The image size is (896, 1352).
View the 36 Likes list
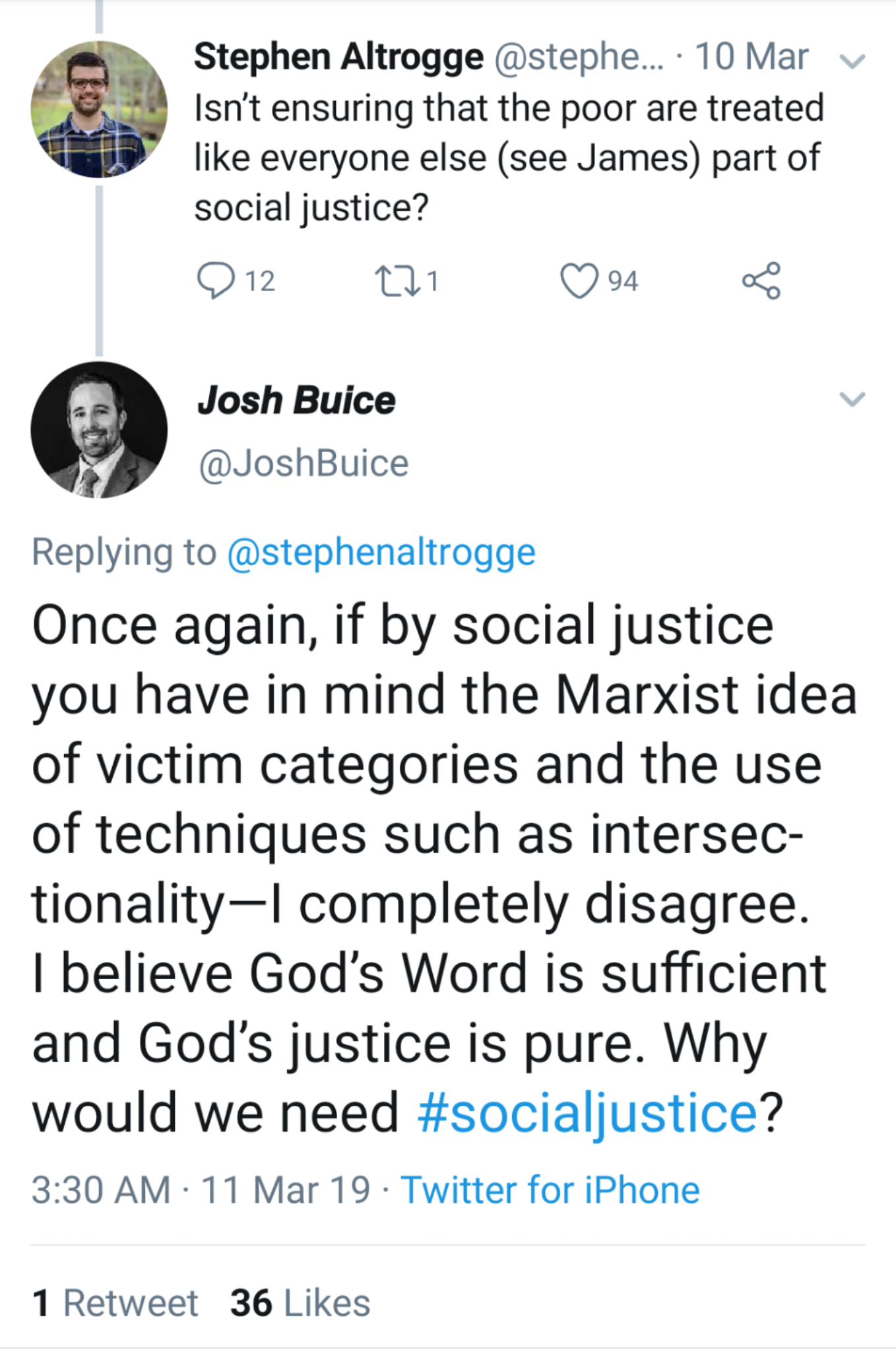(x=300, y=1303)
